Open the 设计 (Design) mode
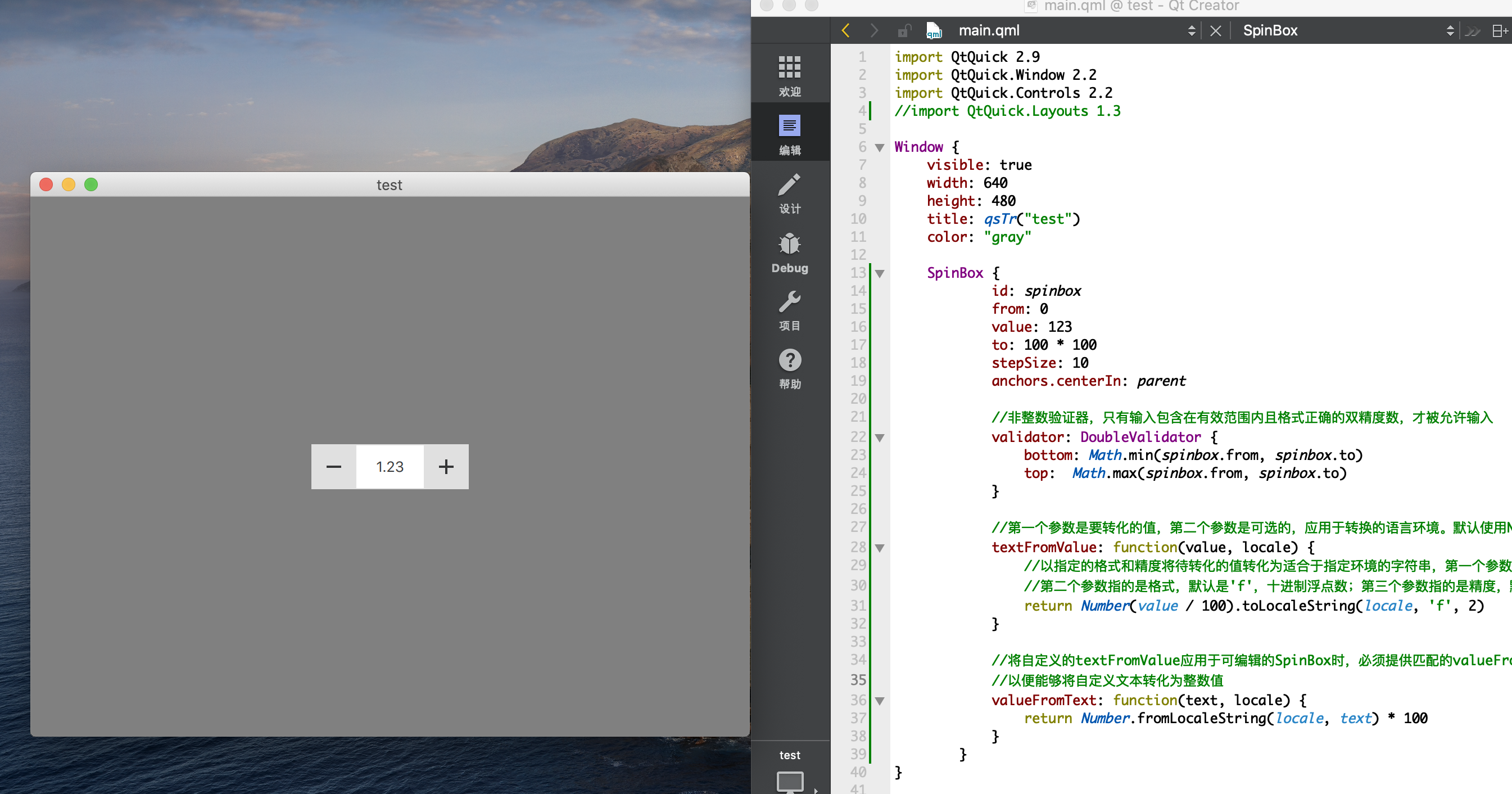 790,191
